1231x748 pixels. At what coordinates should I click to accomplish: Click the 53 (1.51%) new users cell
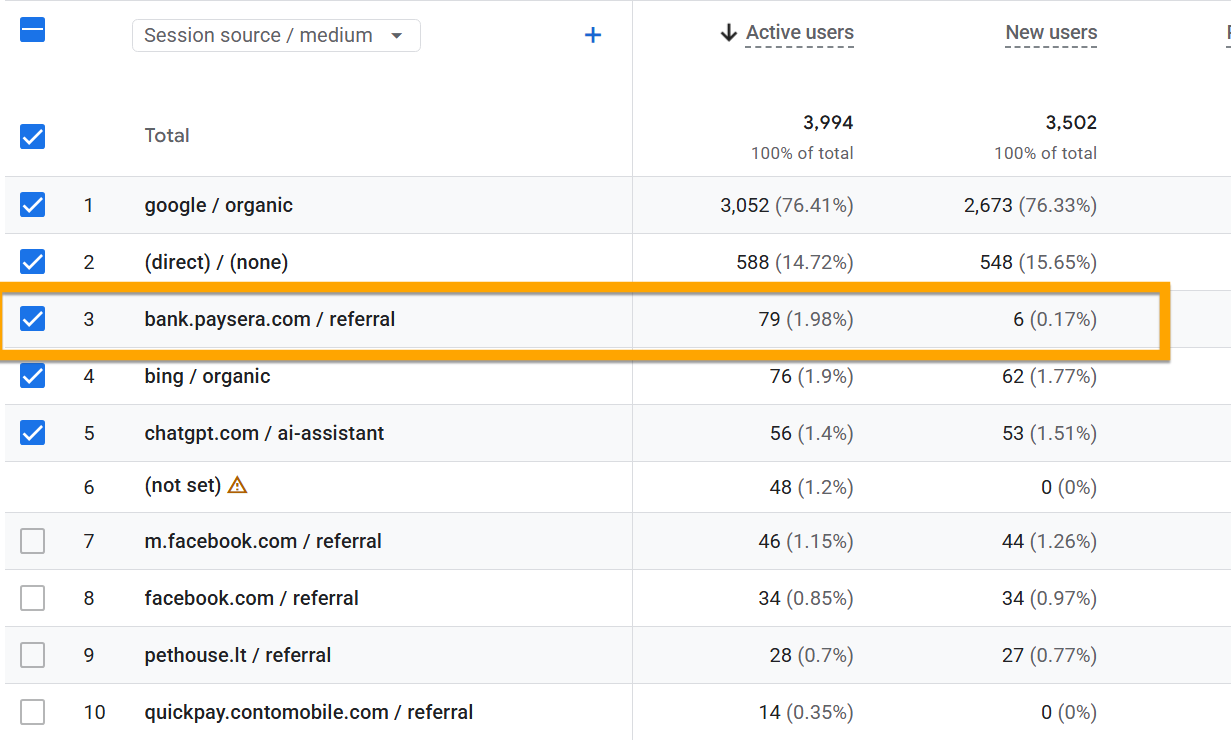click(x=1049, y=433)
